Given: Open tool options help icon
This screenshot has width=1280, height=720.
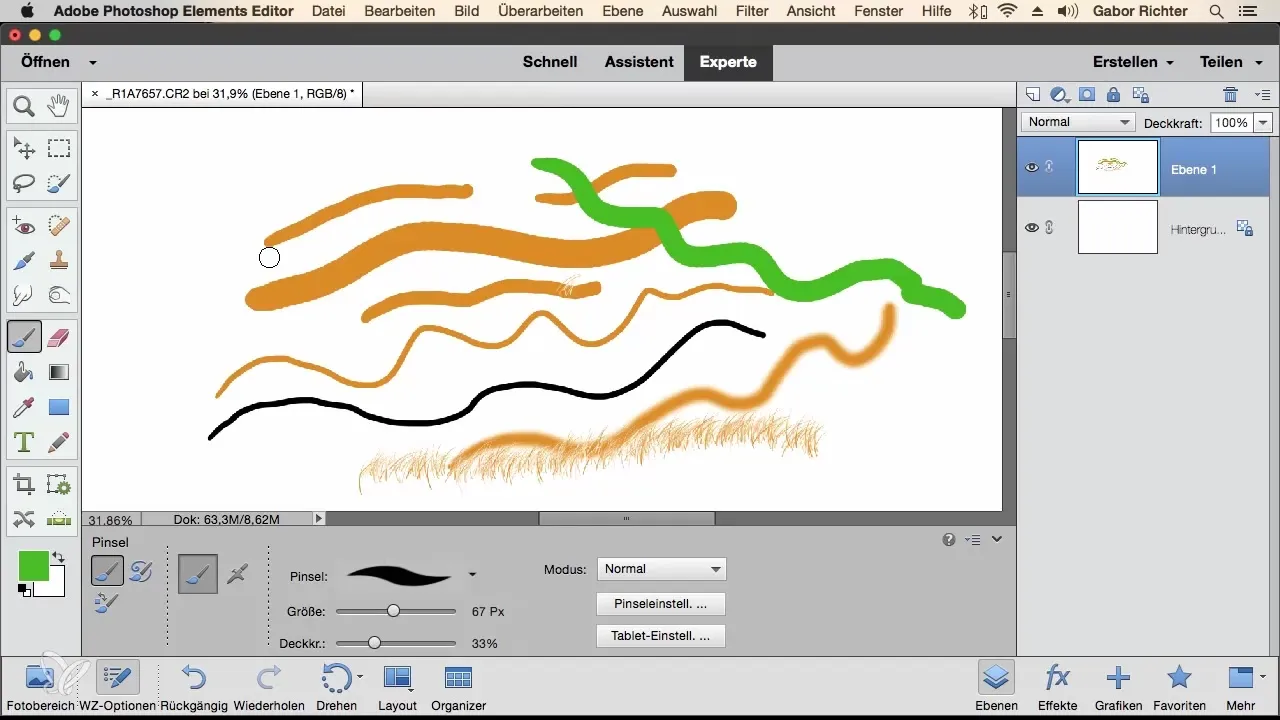Looking at the screenshot, I should coord(948,540).
